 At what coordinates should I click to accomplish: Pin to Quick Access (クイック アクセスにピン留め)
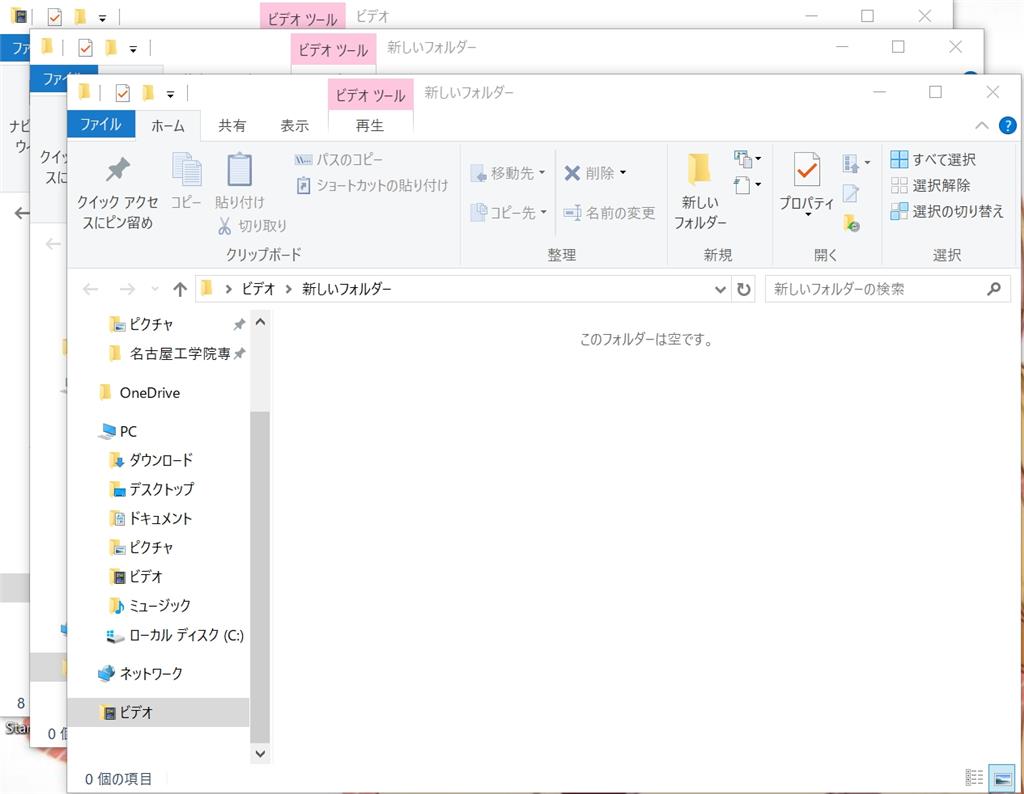(118, 194)
